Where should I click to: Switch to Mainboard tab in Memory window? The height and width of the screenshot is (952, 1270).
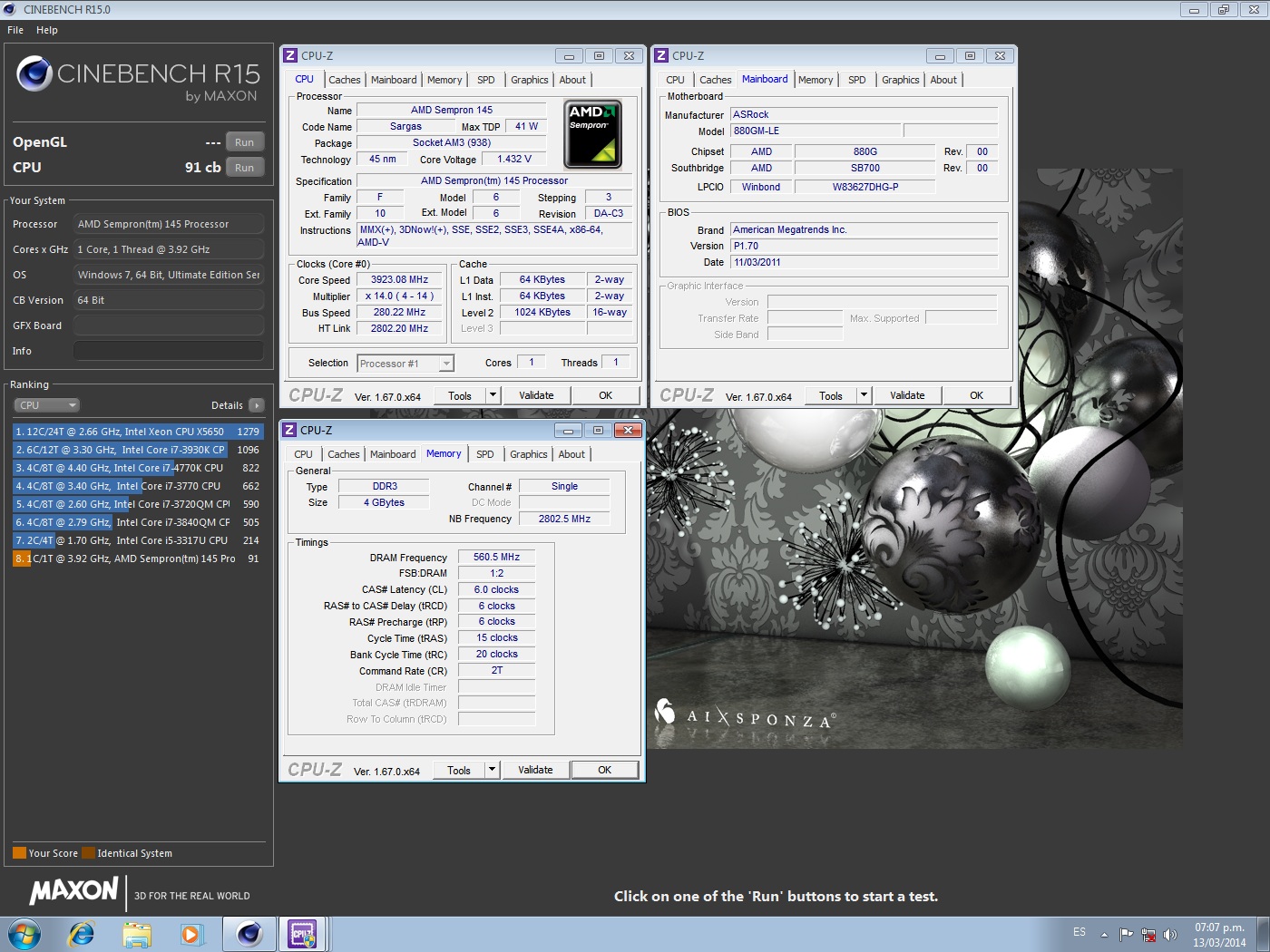tap(393, 454)
